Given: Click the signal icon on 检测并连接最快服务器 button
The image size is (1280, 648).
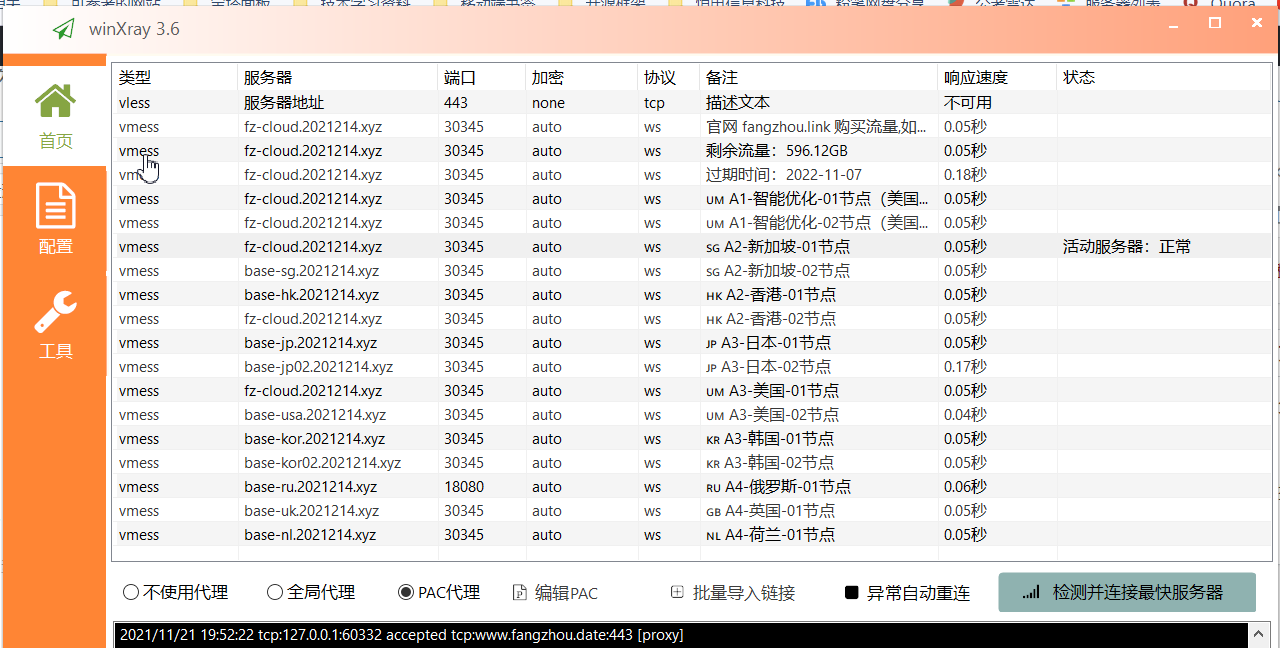Looking at the screenshot, I should click(1030, 592).
